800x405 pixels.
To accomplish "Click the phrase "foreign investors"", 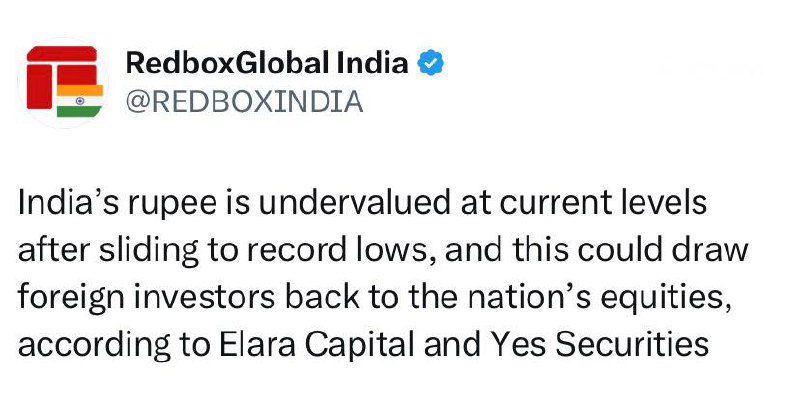I will 140,299.
